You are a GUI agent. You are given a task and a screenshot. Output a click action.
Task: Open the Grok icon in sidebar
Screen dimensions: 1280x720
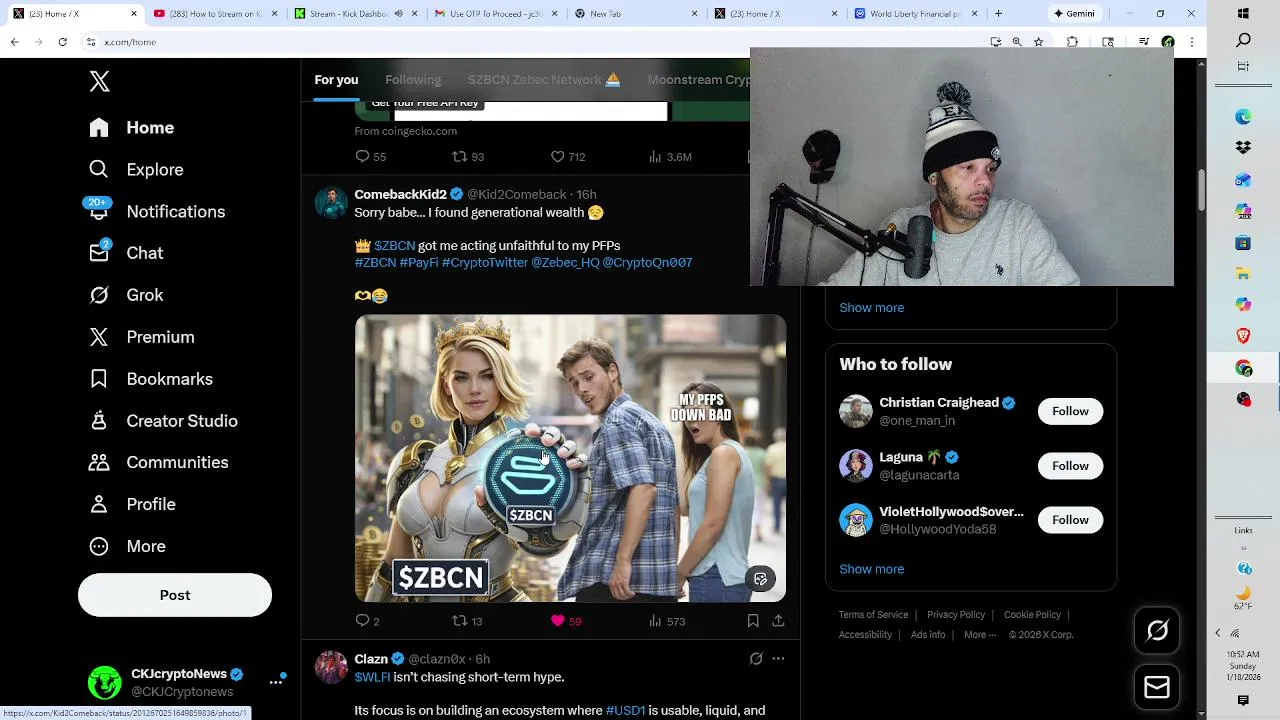pos(98,295)
